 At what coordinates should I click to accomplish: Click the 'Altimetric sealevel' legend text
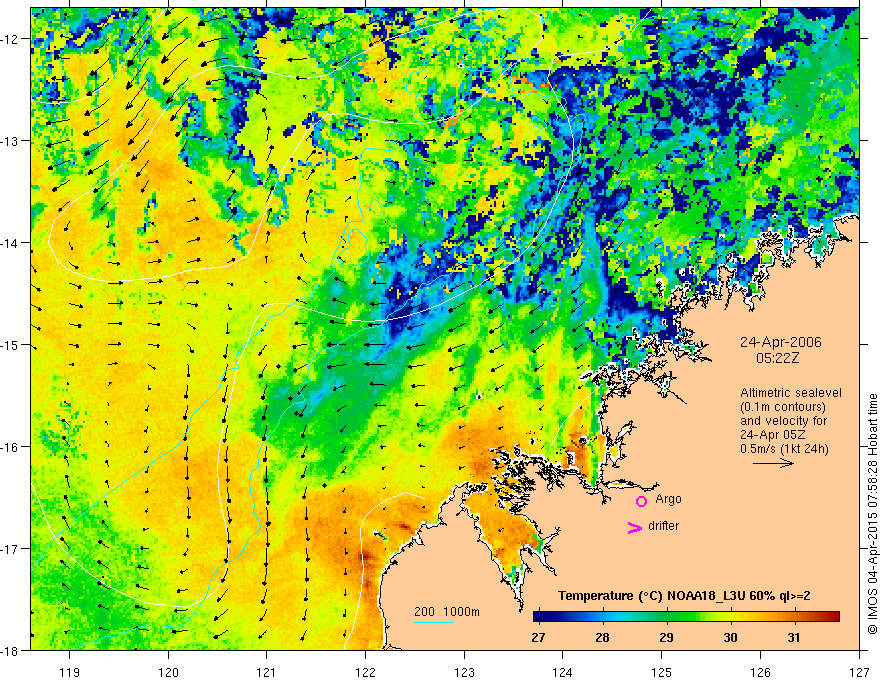(x=791, y=393)
